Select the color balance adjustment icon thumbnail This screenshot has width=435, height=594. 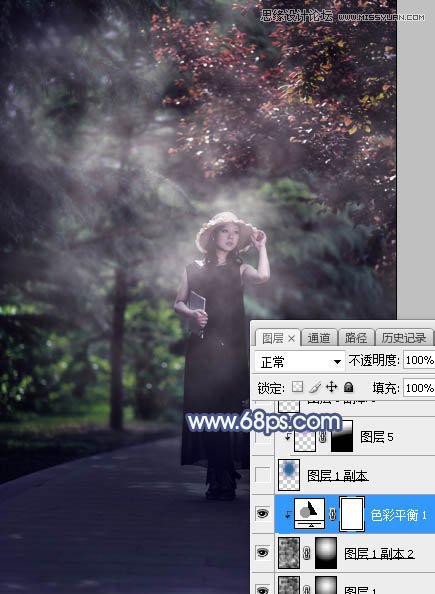click(x=310, y=514)
